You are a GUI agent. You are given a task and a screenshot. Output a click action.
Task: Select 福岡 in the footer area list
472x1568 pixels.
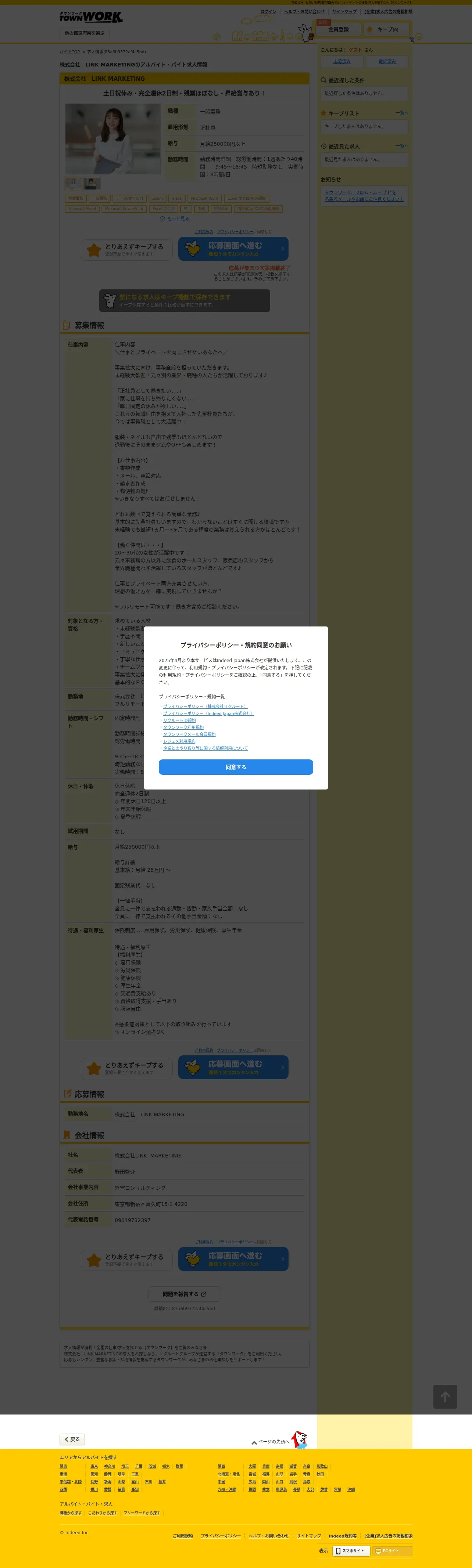(252, 1489)
